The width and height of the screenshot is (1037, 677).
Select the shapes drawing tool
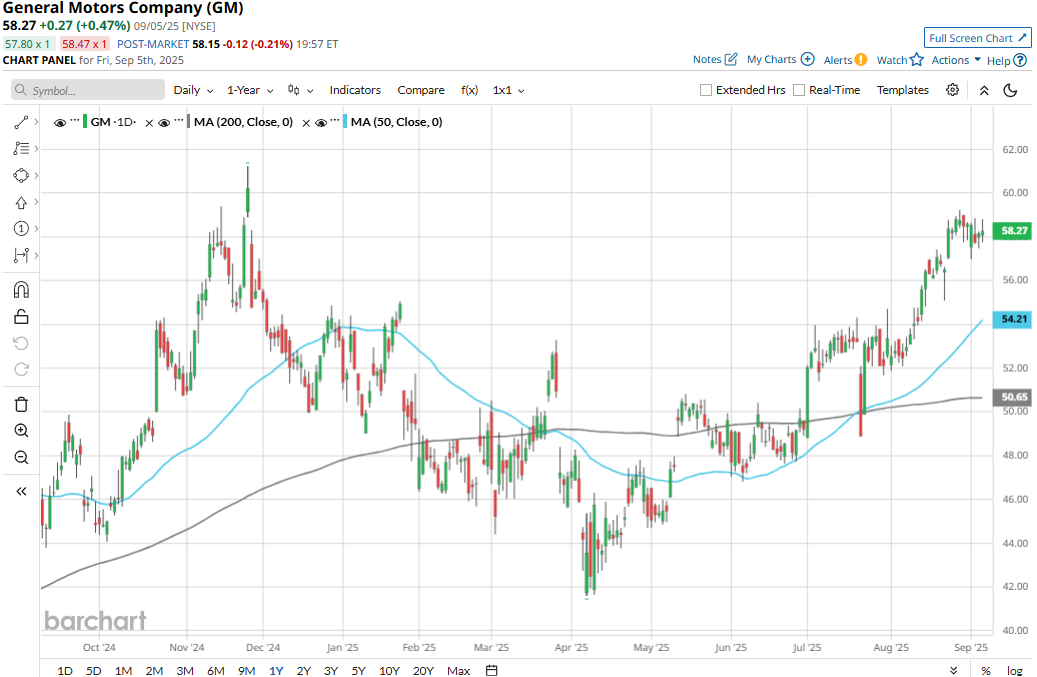click(x=21, y=175)
